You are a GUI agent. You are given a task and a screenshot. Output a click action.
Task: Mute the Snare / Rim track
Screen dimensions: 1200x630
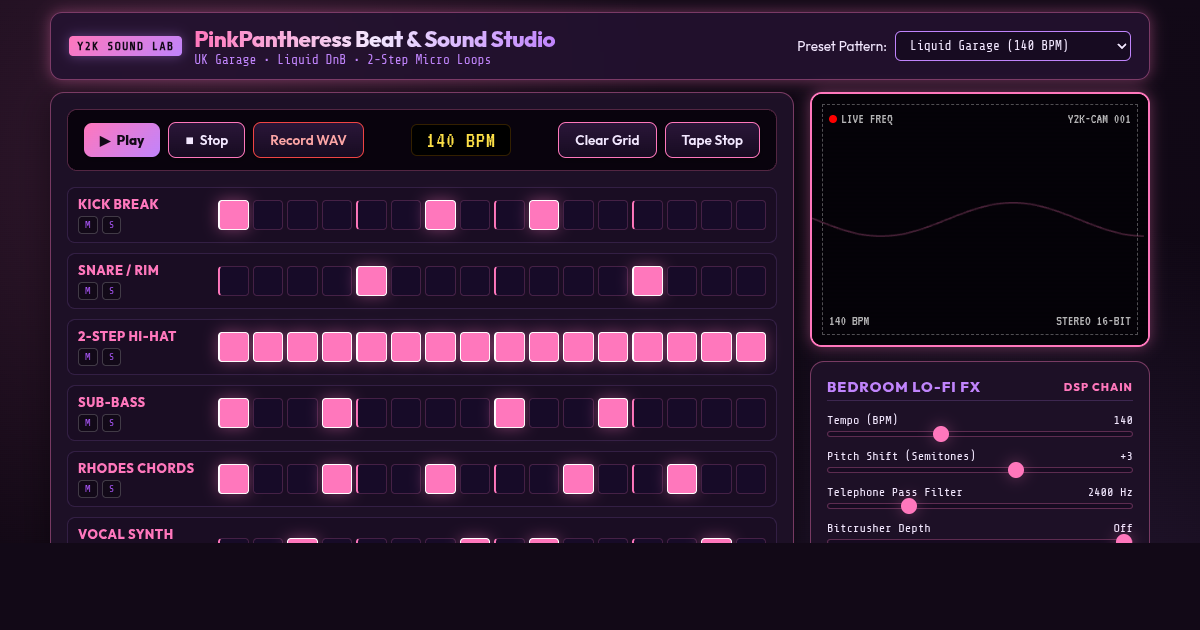point(88,291)
